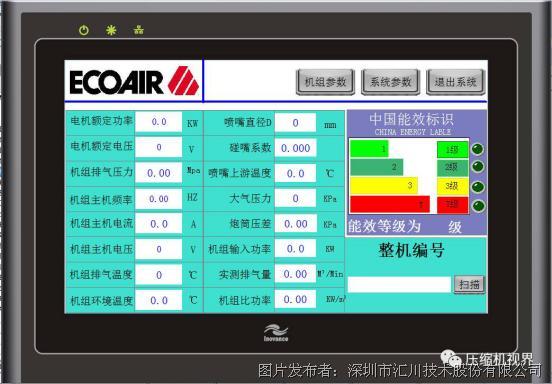Click the 机组排气压力 value field

click(x=159, y=173)
